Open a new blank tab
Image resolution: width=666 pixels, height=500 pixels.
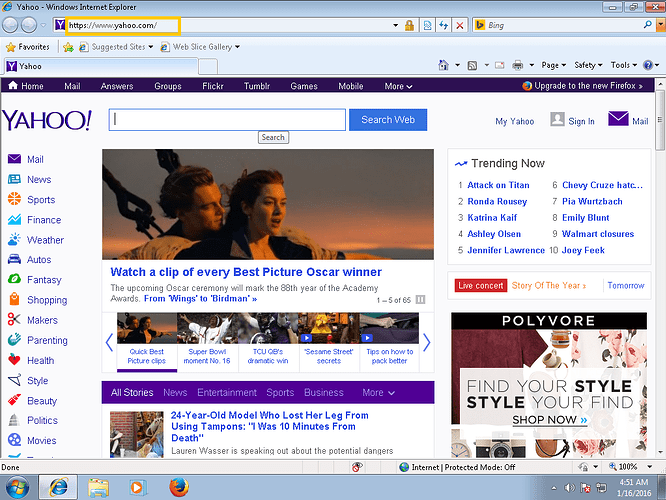[x=208, y=67]
